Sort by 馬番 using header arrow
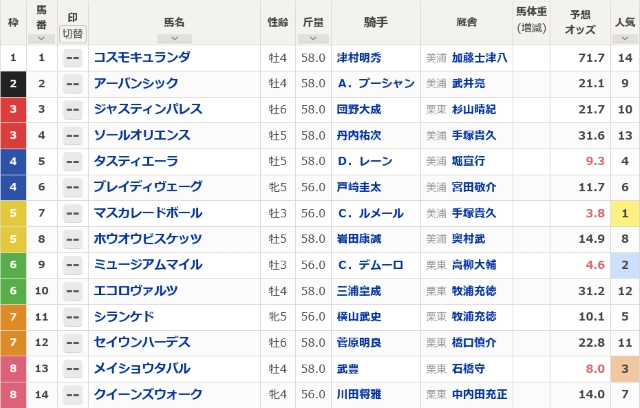Image resolution: width=640 pixels, height=408 pixels. tap(41, 37)
